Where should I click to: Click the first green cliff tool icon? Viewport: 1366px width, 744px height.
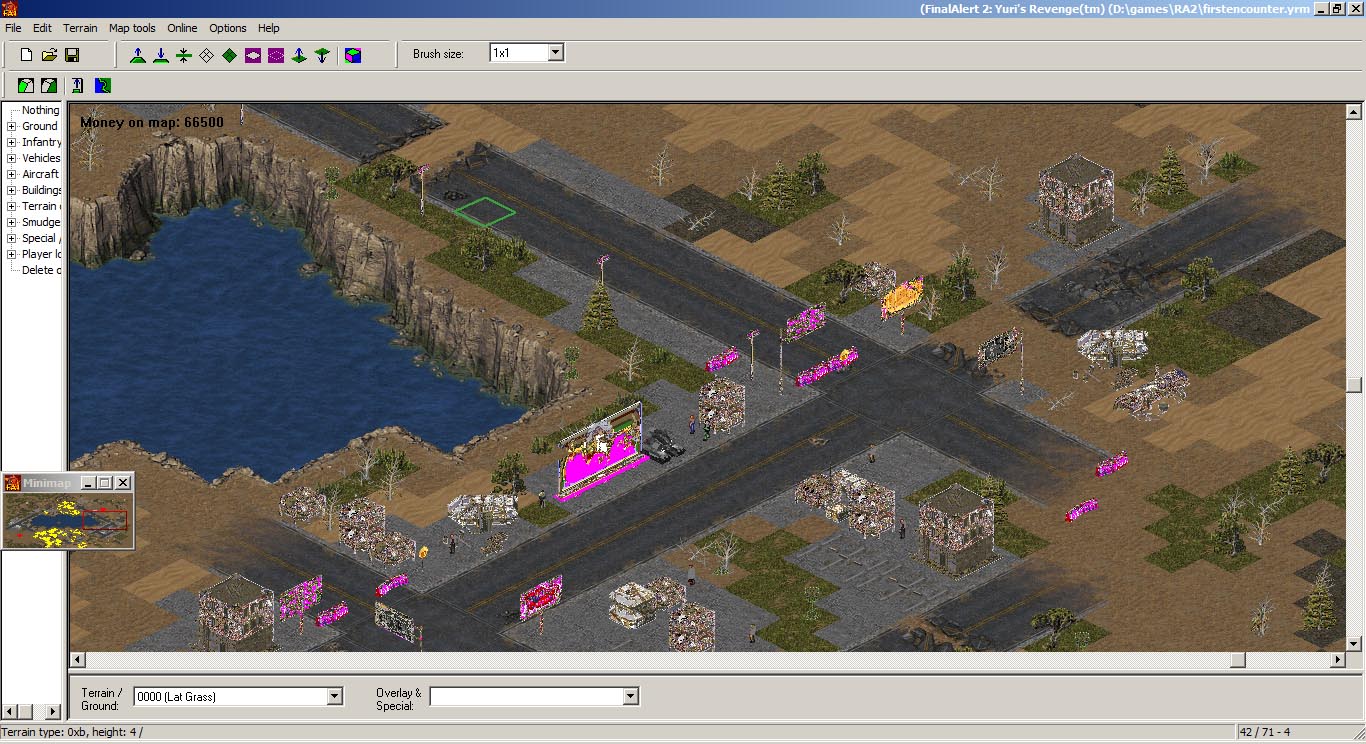pos(26,86)
